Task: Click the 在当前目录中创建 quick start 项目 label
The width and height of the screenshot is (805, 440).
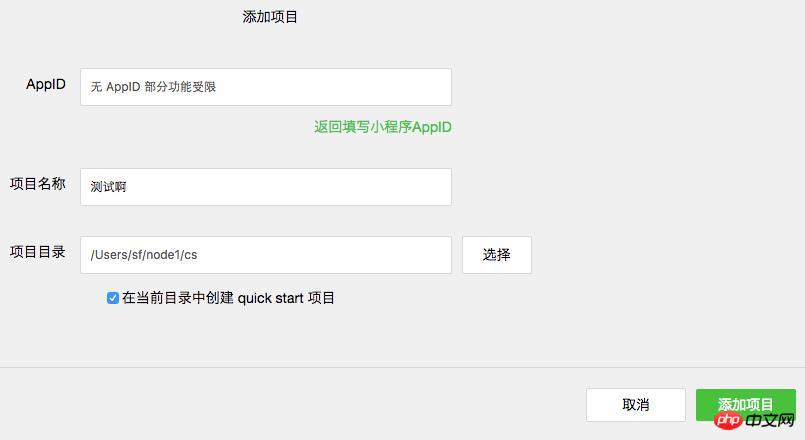Action: (x=228, y=298)
